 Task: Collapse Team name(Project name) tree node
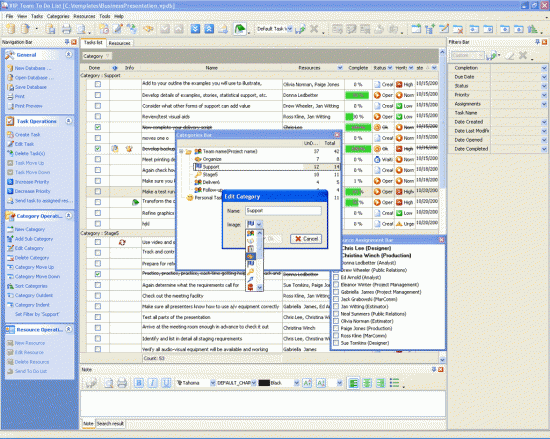pos(181,151)
